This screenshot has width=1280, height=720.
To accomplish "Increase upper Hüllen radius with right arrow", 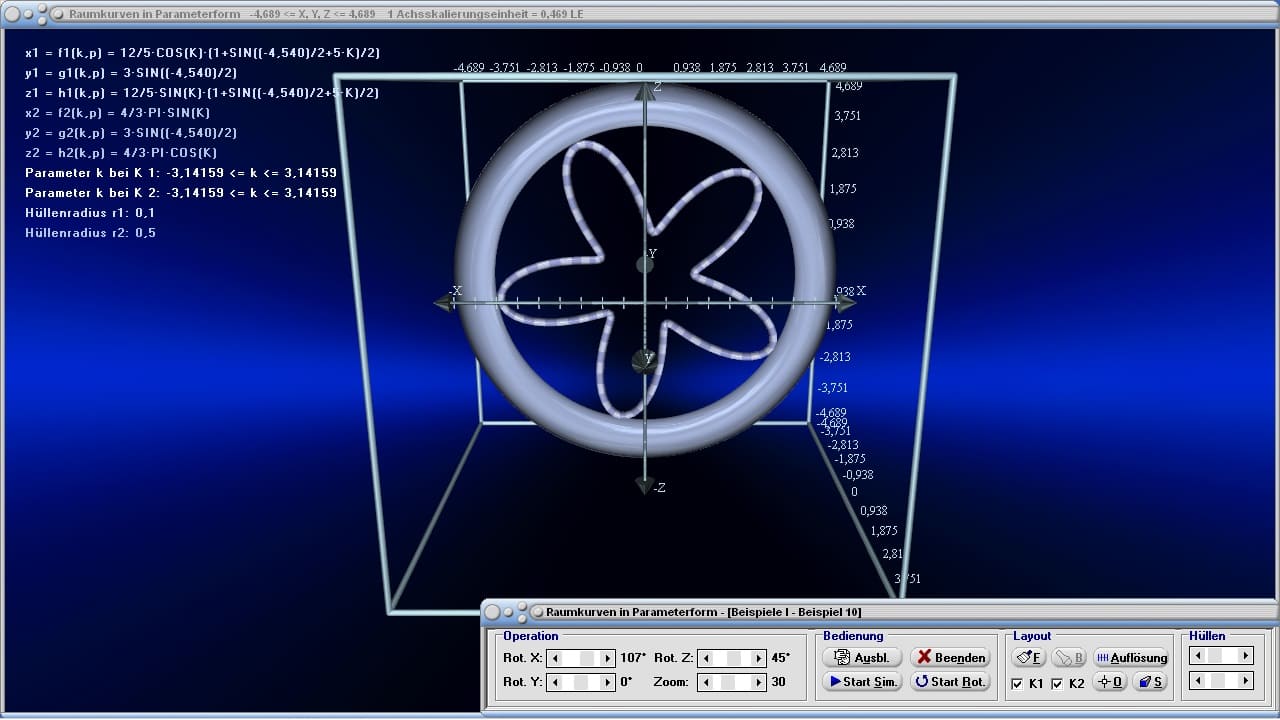I will pyautogui.click(x=1246, y=656).
